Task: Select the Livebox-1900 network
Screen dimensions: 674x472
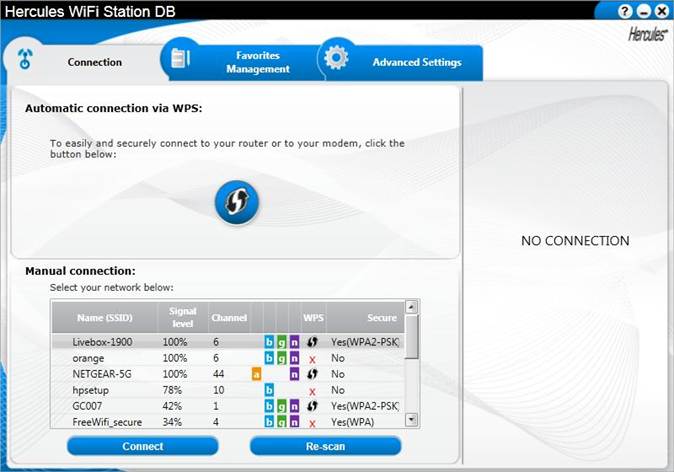Action: point(101,342)
